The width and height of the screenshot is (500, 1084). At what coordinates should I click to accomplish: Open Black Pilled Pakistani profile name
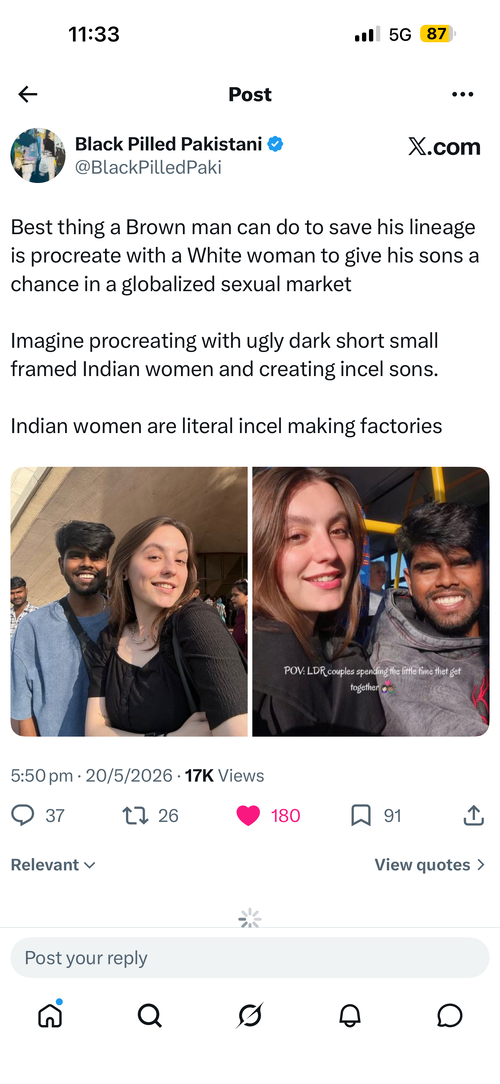(x=168, y=144)
